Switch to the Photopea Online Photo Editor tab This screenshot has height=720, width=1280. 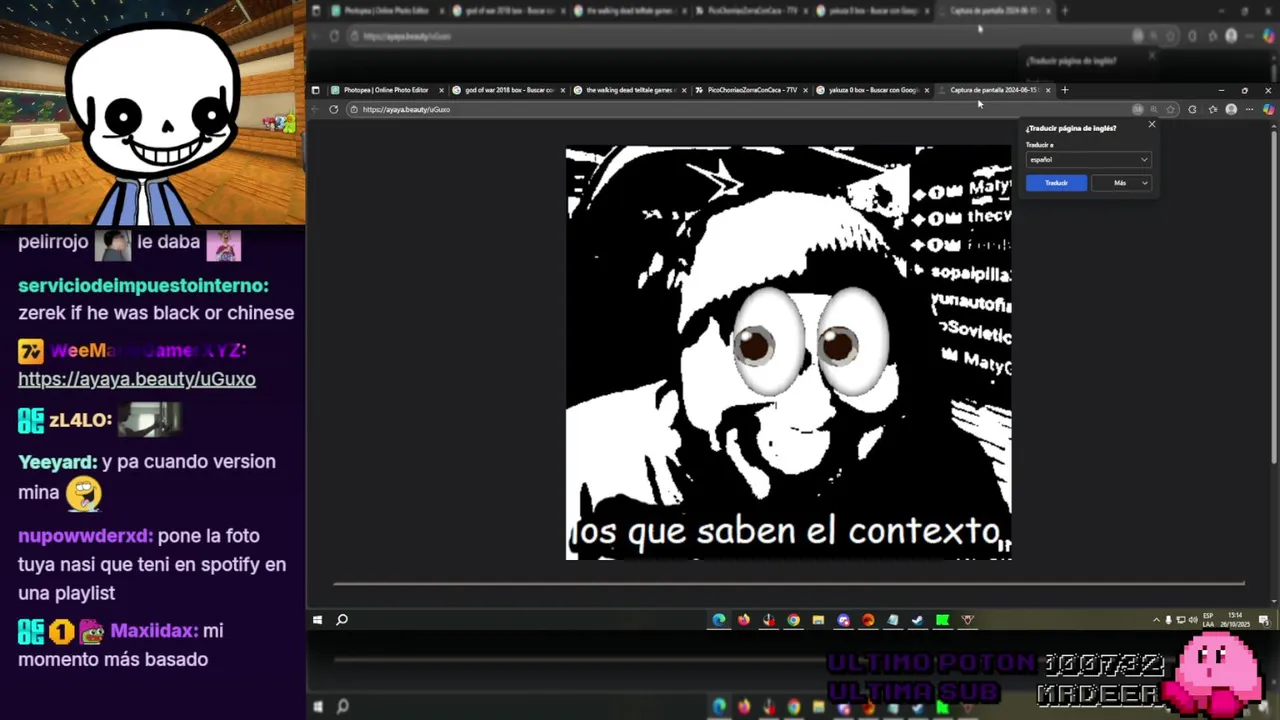[x=385, y=90]
